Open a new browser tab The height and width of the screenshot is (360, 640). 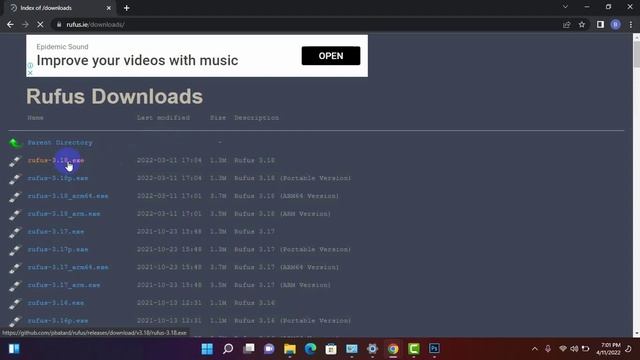coord(127,8)
